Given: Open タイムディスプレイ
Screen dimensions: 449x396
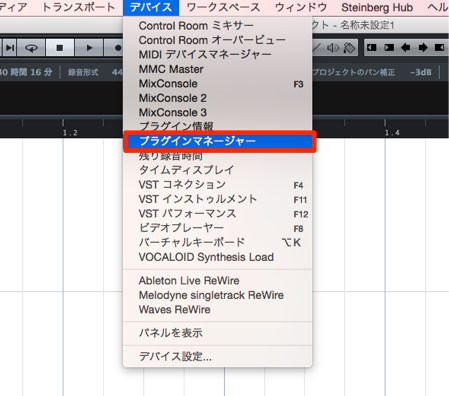Looking at the screenshot, I should click(x=218, y=170).
